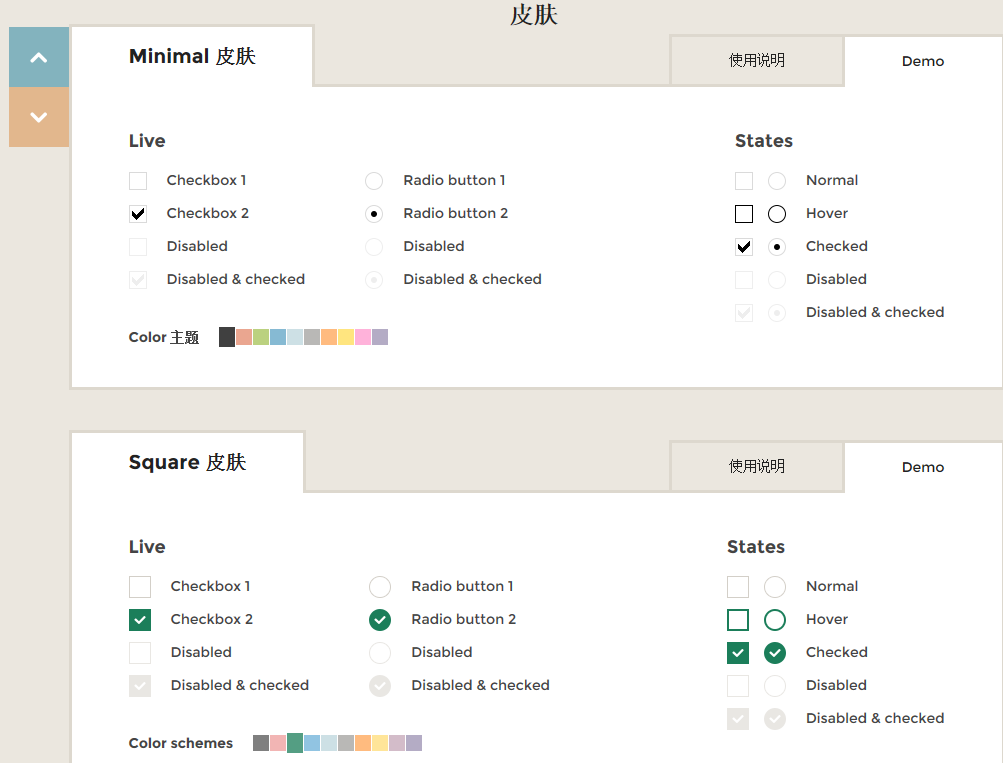Pick purple swatch in Minimal Color 主题

(x=380, y=337)
